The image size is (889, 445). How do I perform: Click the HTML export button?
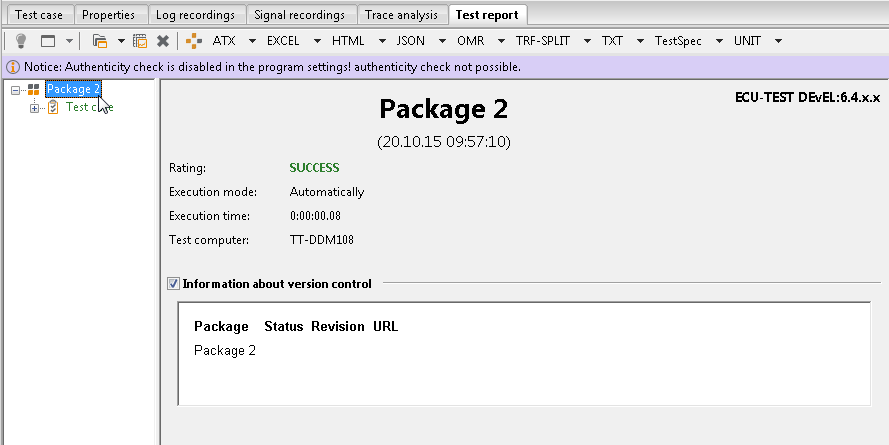coord(348,41)
